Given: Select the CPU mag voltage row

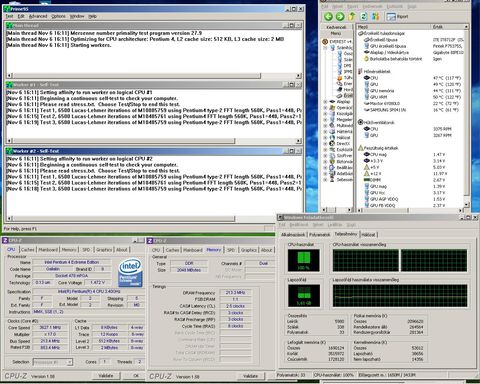Looking at the screenshot, I should pyautogui.click(x=412, y=154).
